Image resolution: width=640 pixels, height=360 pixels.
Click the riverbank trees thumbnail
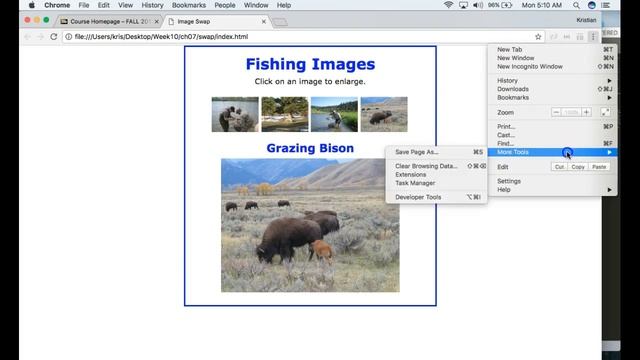285,114
